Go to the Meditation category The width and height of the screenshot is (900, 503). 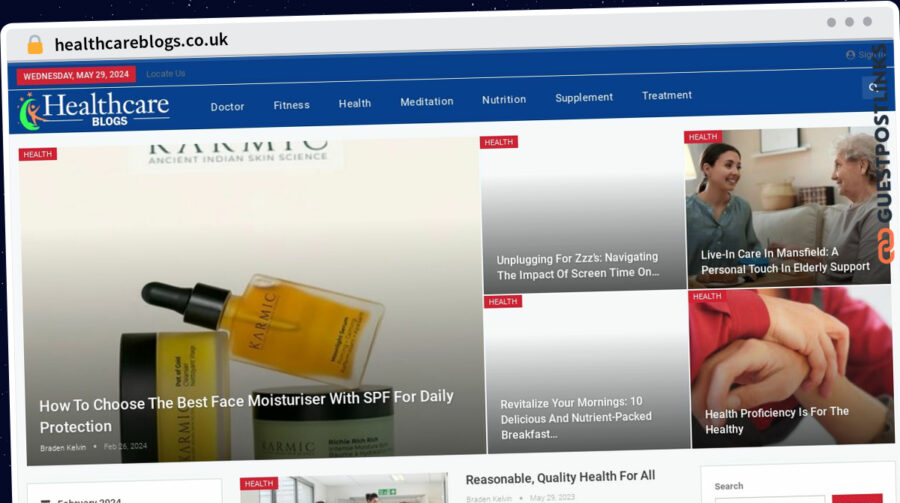click(426, 102)
